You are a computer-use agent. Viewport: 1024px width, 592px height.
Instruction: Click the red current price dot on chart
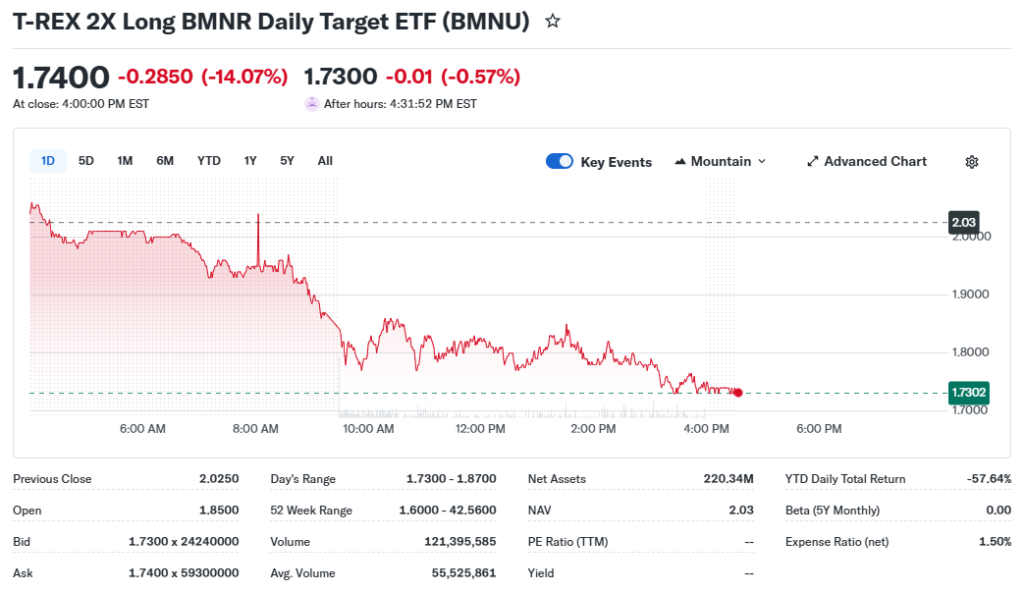pyautogui.click(x=738, y=393)
